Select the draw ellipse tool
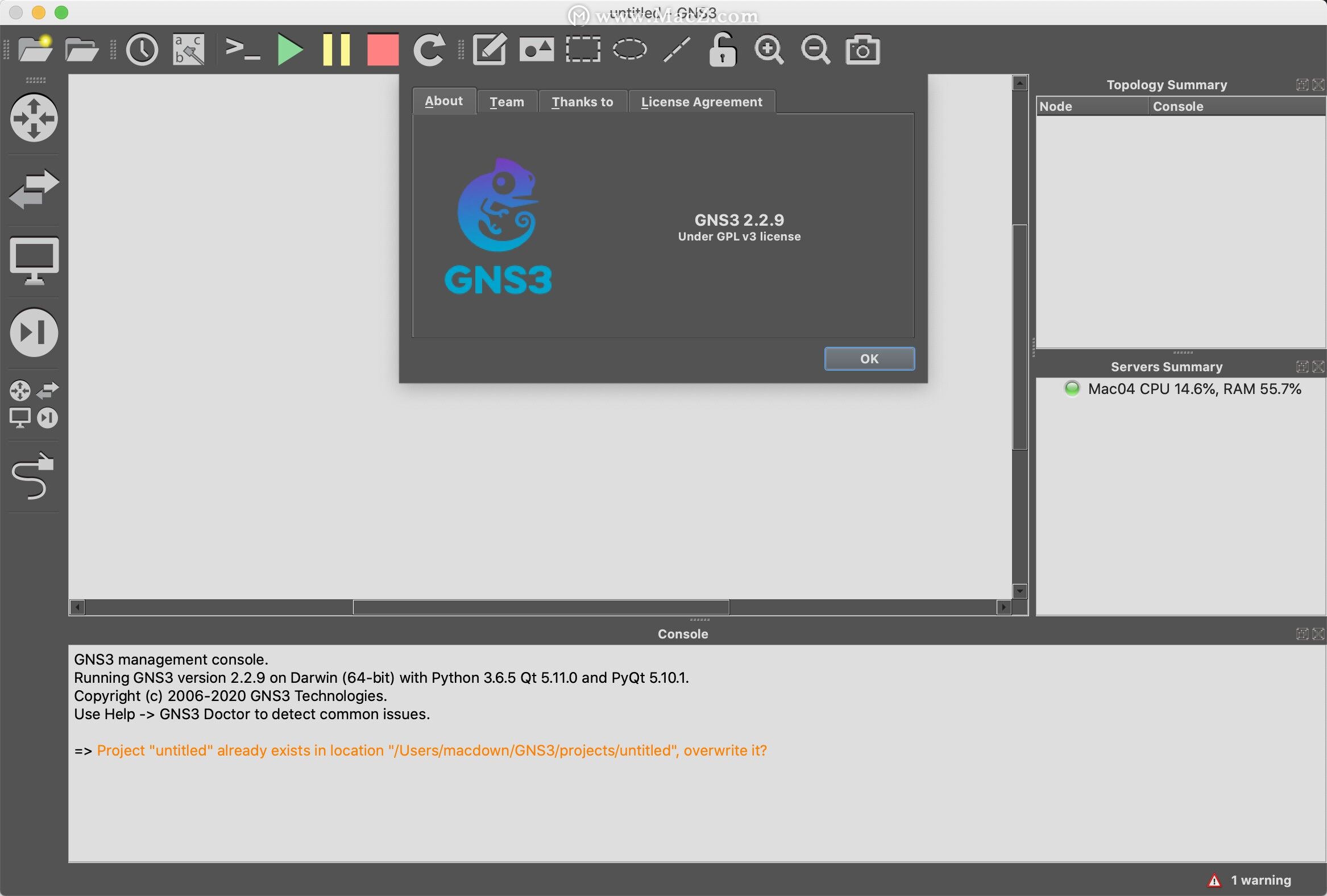Screen dimensions: 1327x896 (629, 49)
